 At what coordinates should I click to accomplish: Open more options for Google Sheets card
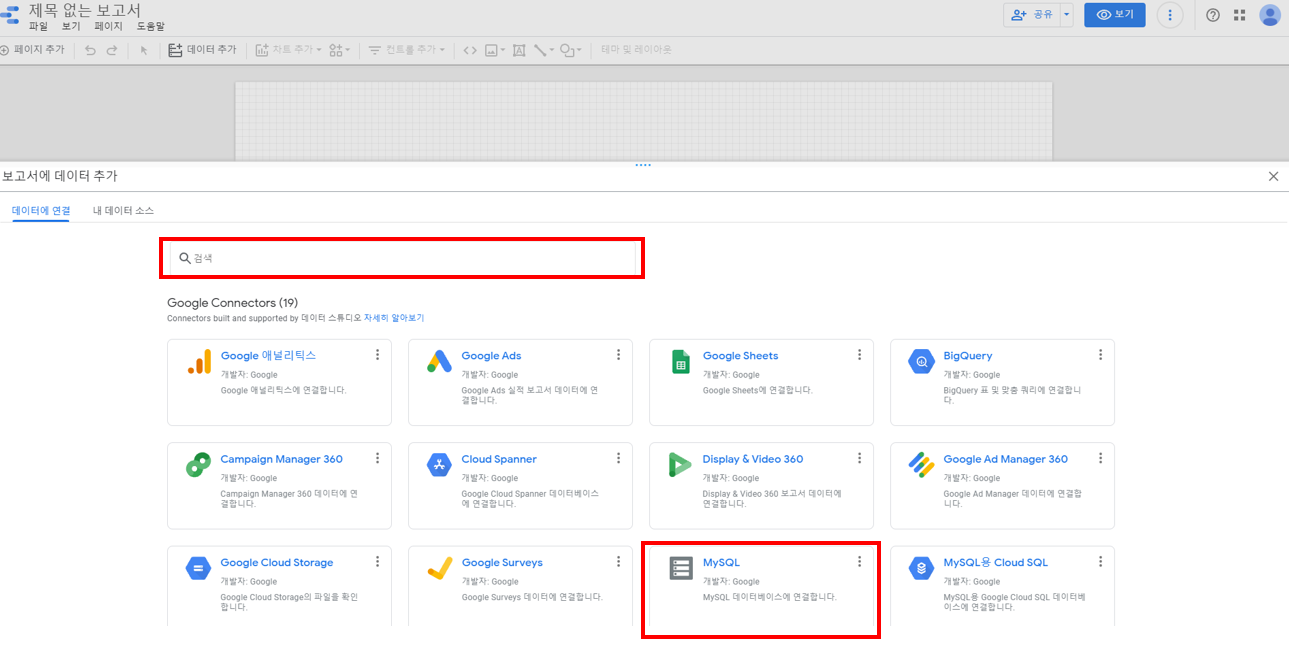point(859,355)
